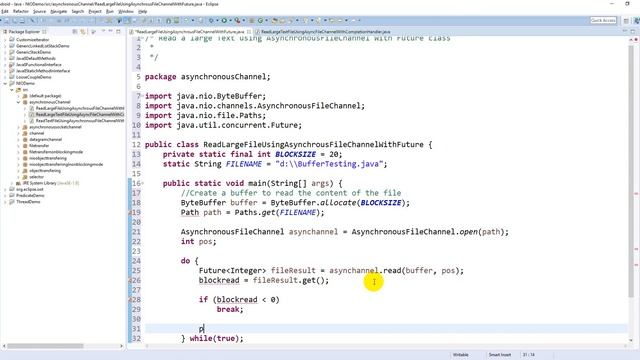The height and width of the screenshot is (360, 640).
Task: Select the selector package
Action: (36, 177)
